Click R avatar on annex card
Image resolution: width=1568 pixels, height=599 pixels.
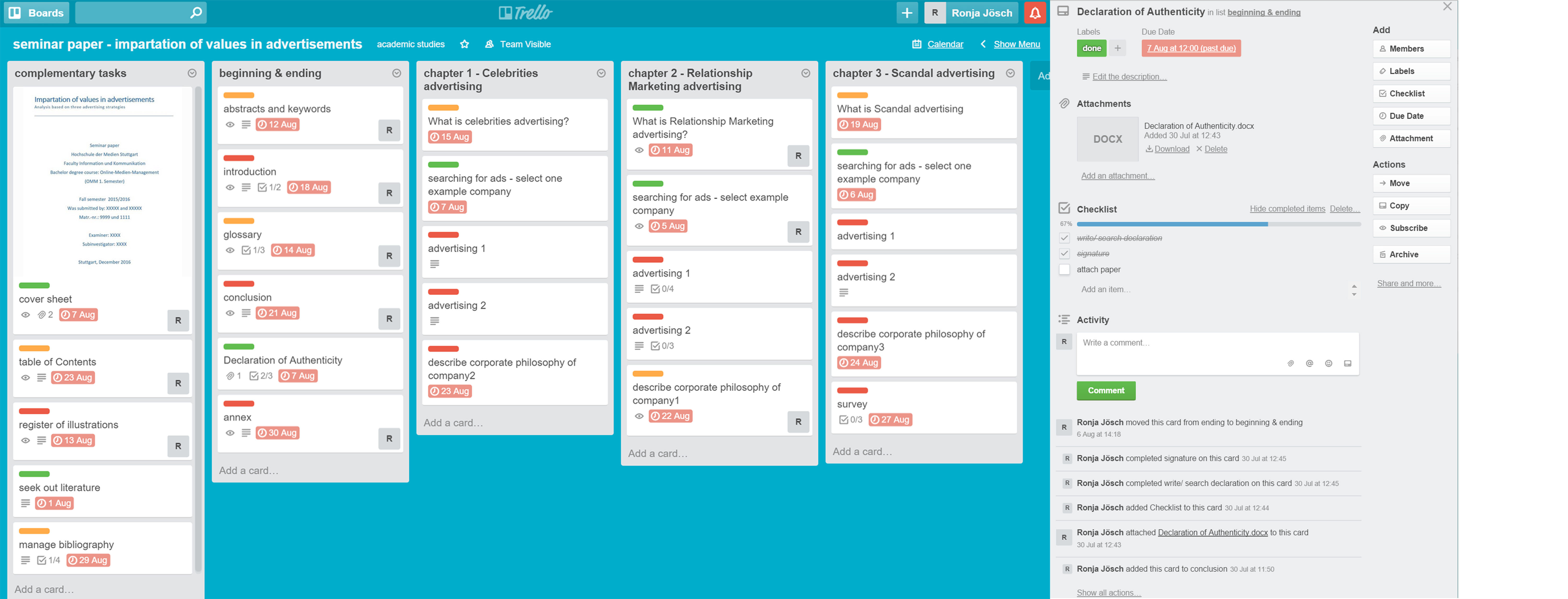(390, 438)
